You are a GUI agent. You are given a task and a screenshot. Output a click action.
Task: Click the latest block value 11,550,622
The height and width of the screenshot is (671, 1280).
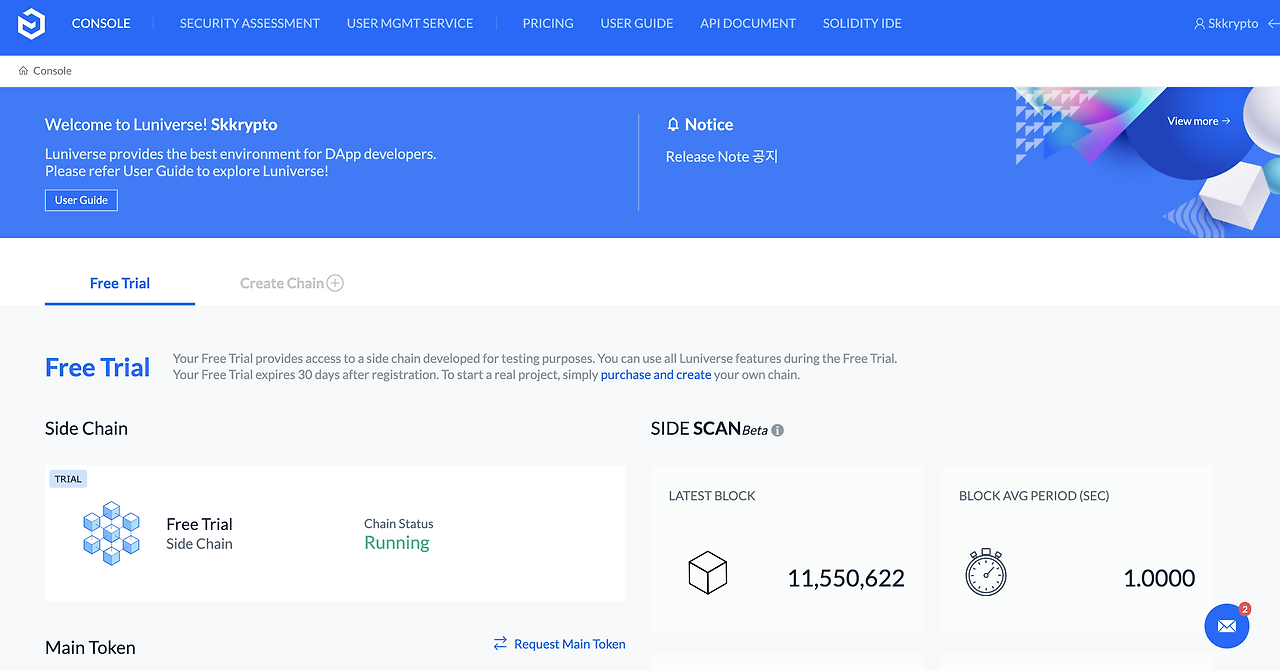click(846, 578)
